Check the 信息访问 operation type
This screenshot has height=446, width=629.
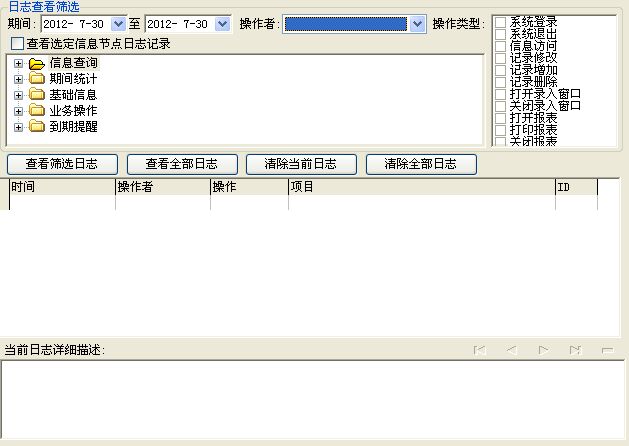coord(501,46)
